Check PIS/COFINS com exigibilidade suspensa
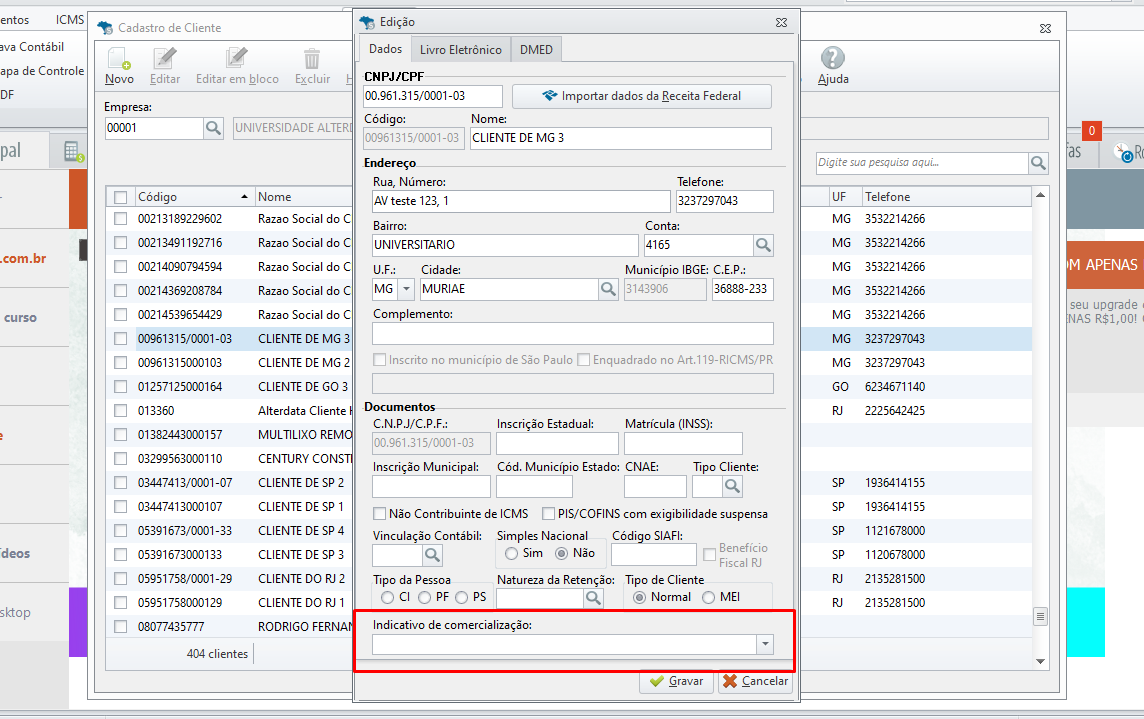Image resolution: width=1144 pixels, height=719 pixels. click(x=549, y=514)
